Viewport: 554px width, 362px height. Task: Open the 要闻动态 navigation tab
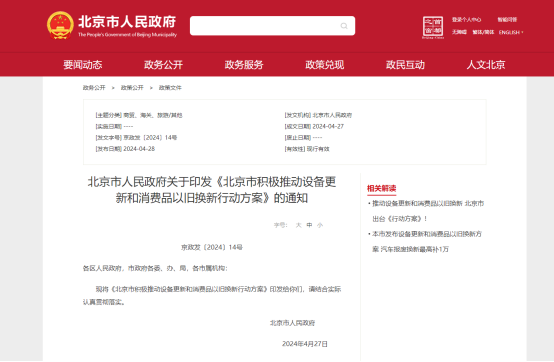83,65
